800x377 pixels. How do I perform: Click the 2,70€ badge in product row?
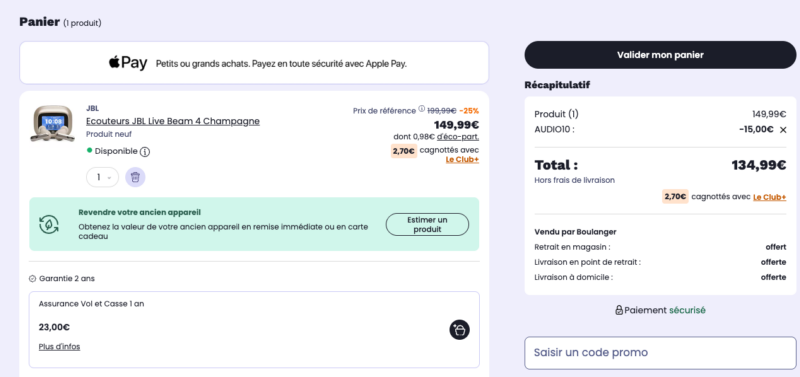coord(404,151)
